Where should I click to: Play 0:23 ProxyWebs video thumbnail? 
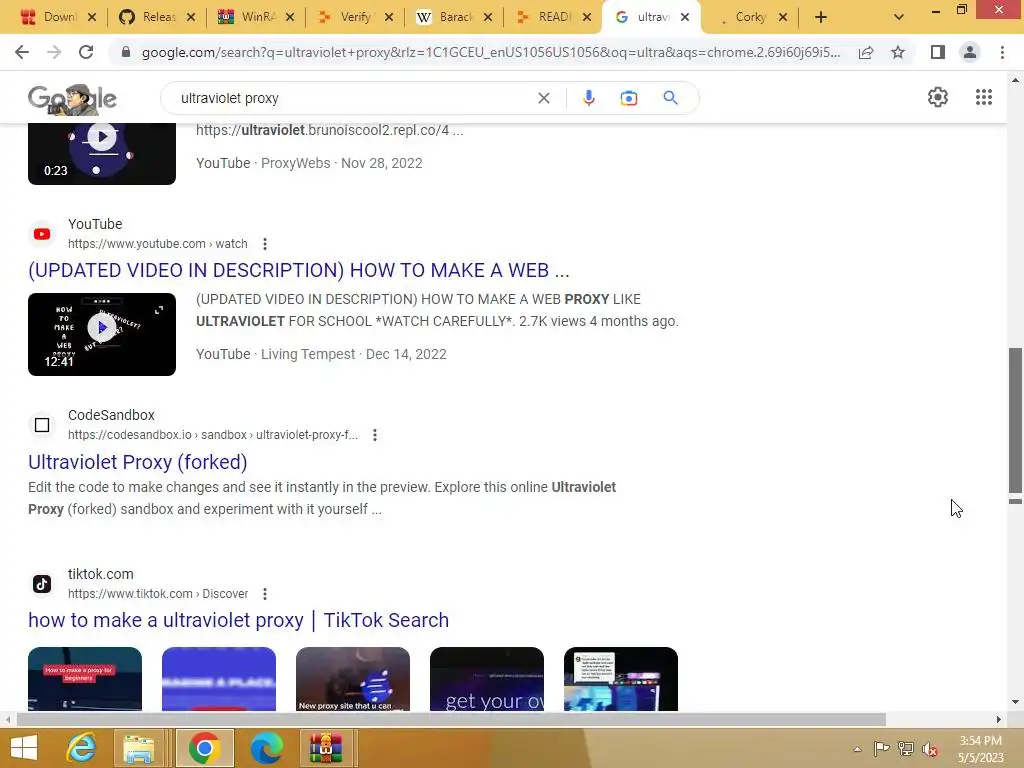click(102, 153)
